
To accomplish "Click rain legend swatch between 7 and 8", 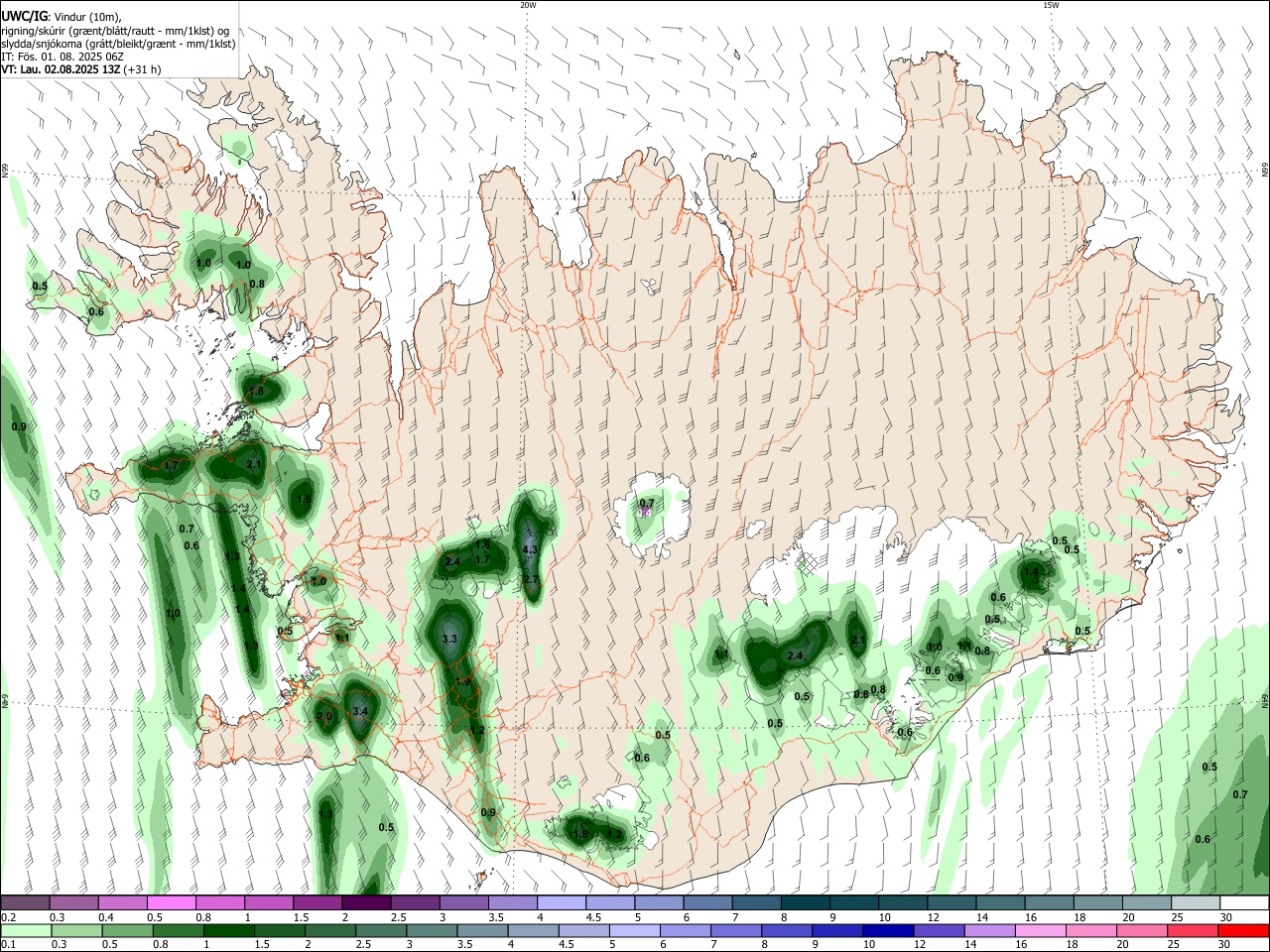I will coord(736,931).
